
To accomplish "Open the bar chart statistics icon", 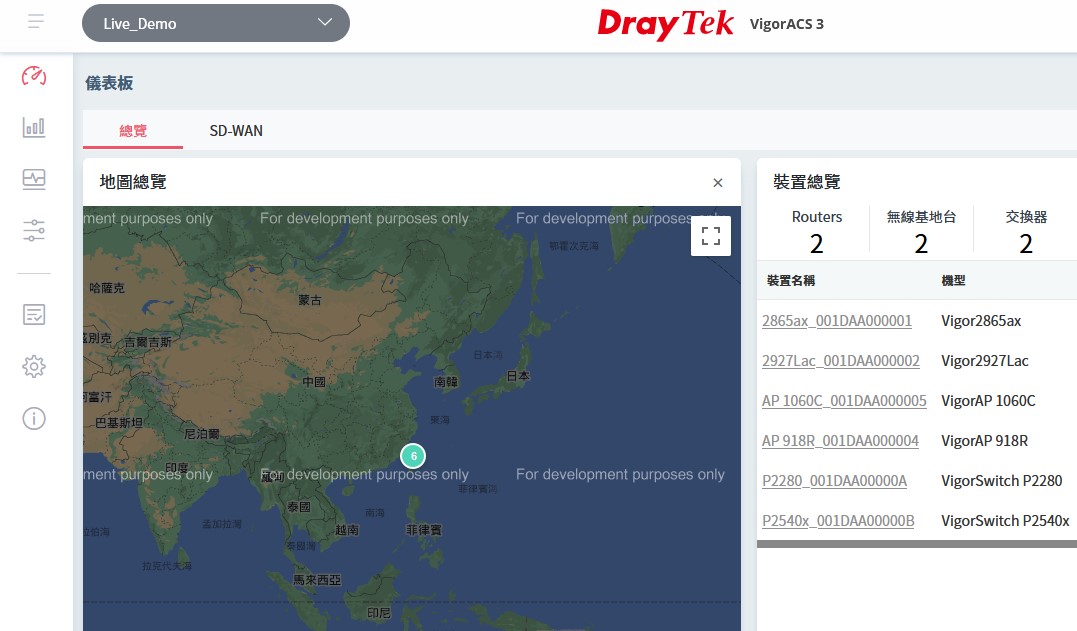I will pyautogui.click(x=34, y=127).
